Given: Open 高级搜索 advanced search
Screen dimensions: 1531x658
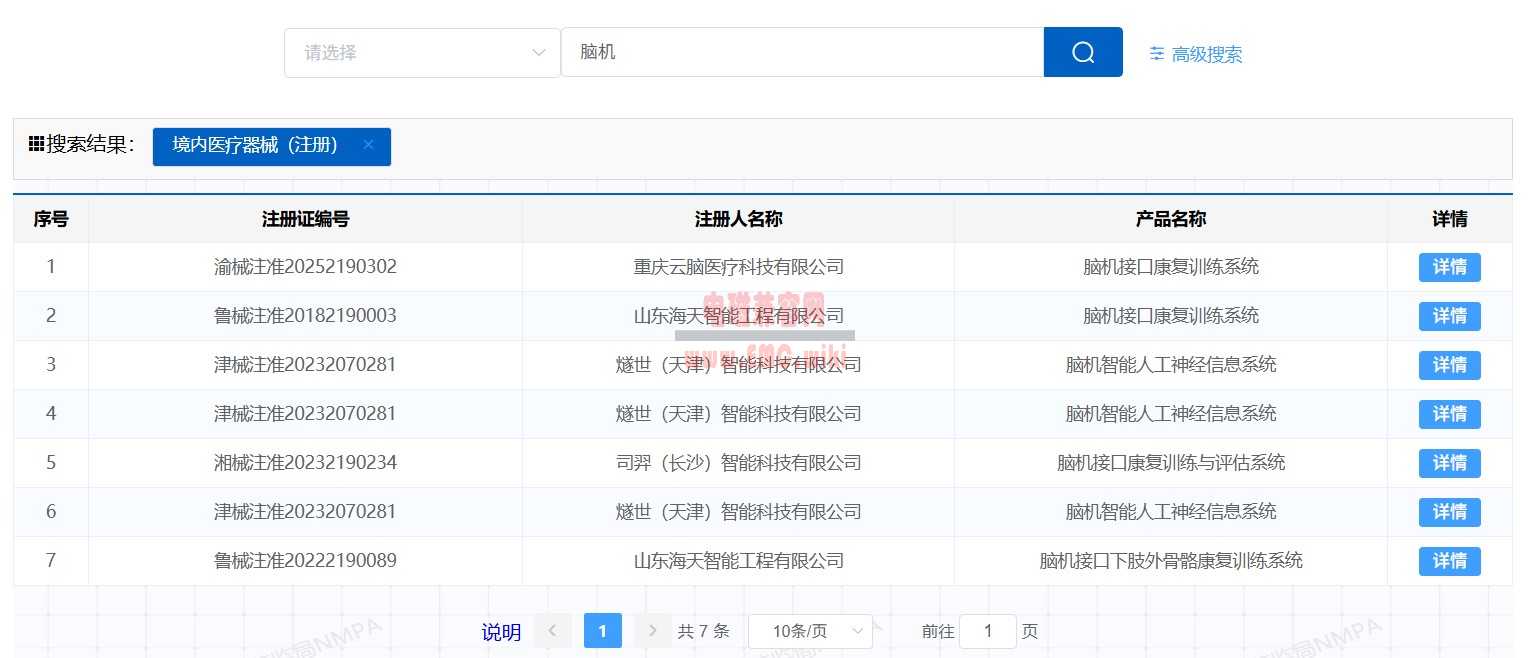Looking at the screenshot, I should [x=1196, y=54].
